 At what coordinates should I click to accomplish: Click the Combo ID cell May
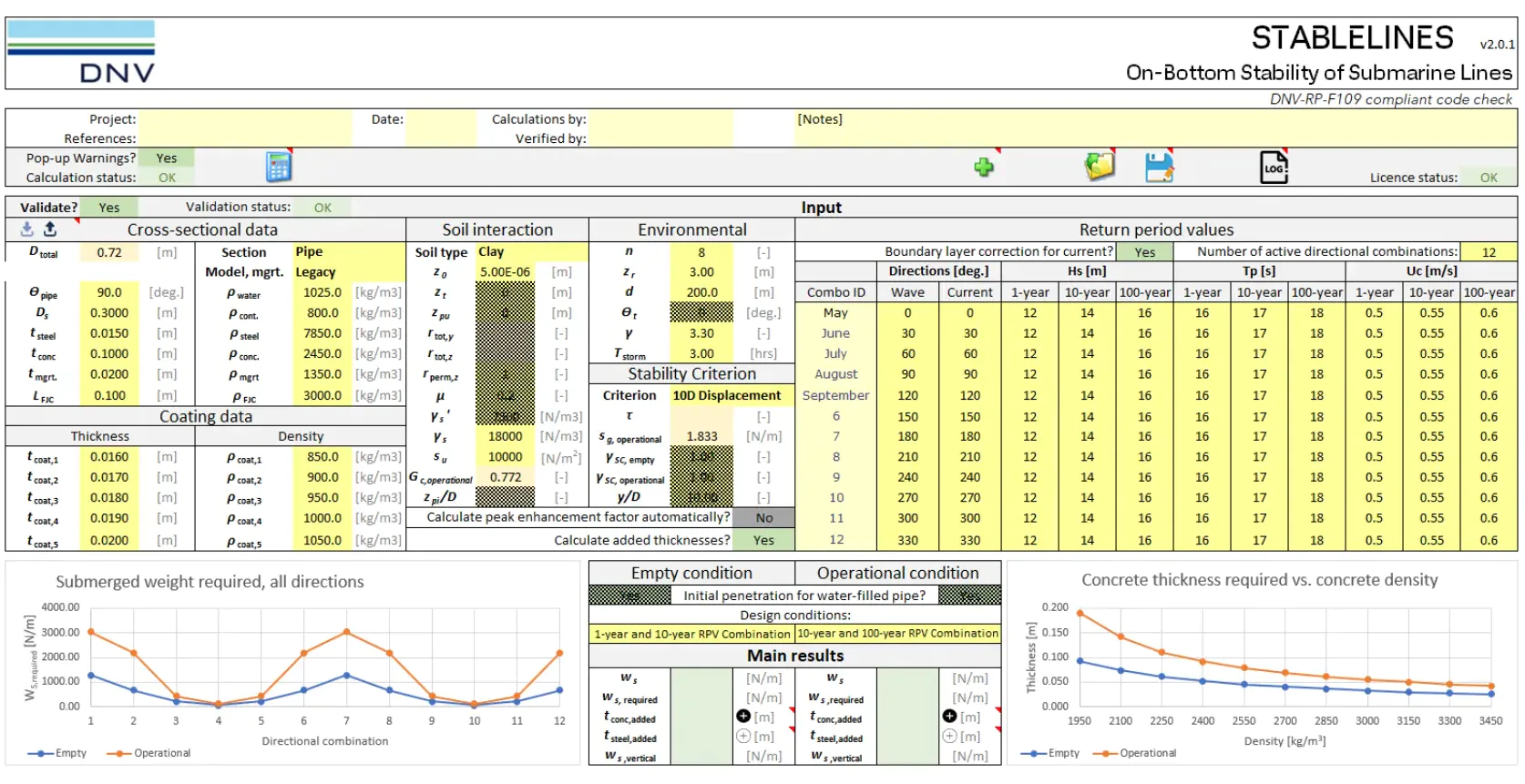click(x=835, y=313)
